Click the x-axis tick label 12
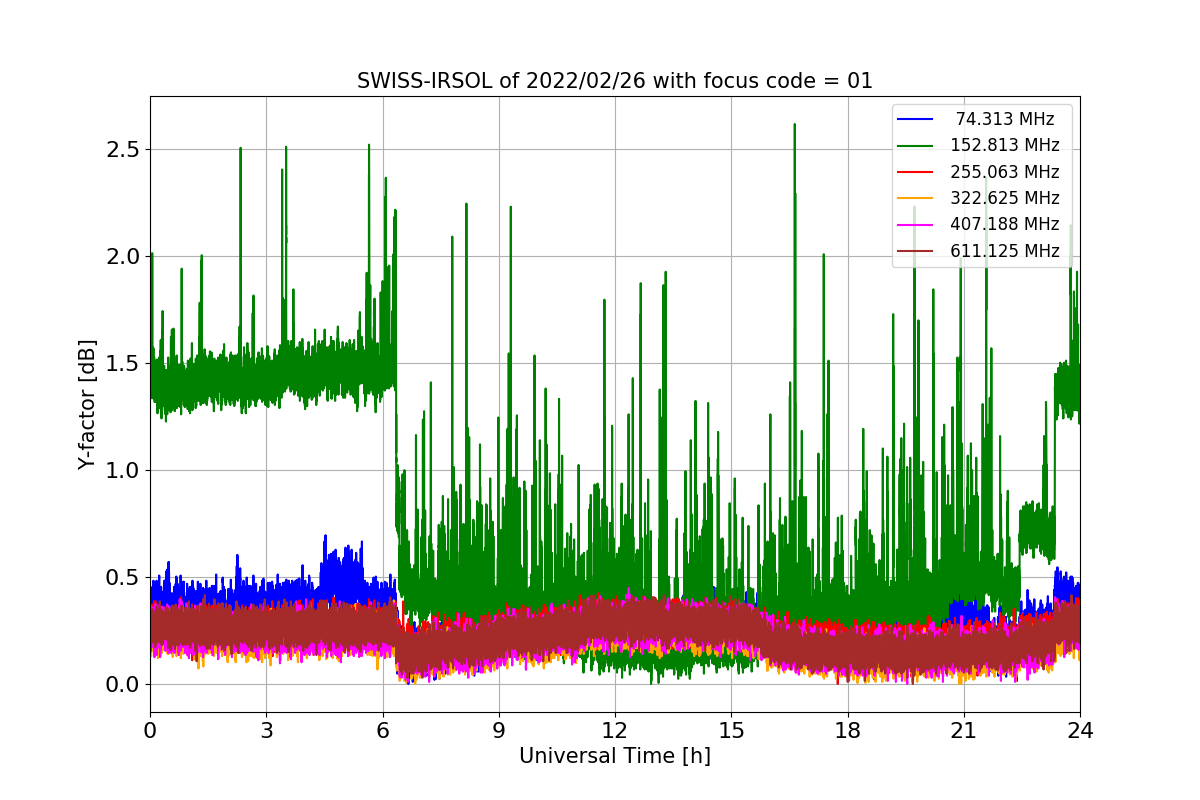 point(615,730)
